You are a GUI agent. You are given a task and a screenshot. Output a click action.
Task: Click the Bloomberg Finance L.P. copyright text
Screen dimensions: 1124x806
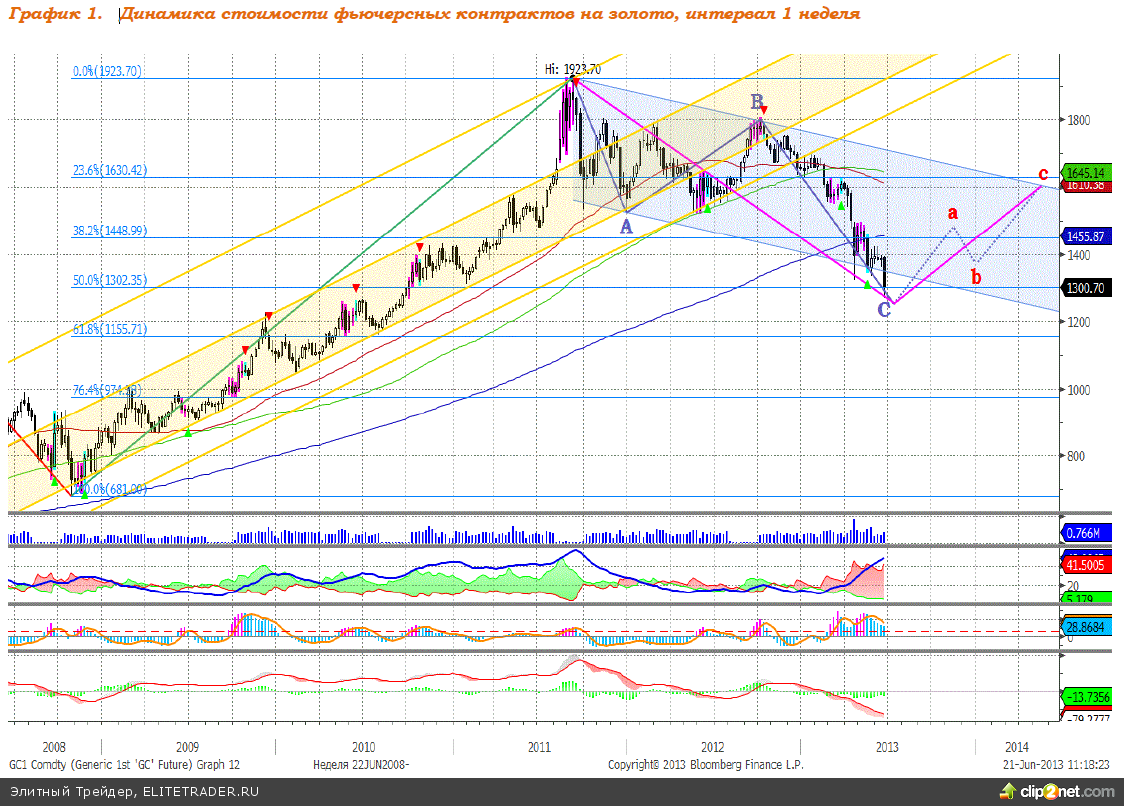click(705, 764)
